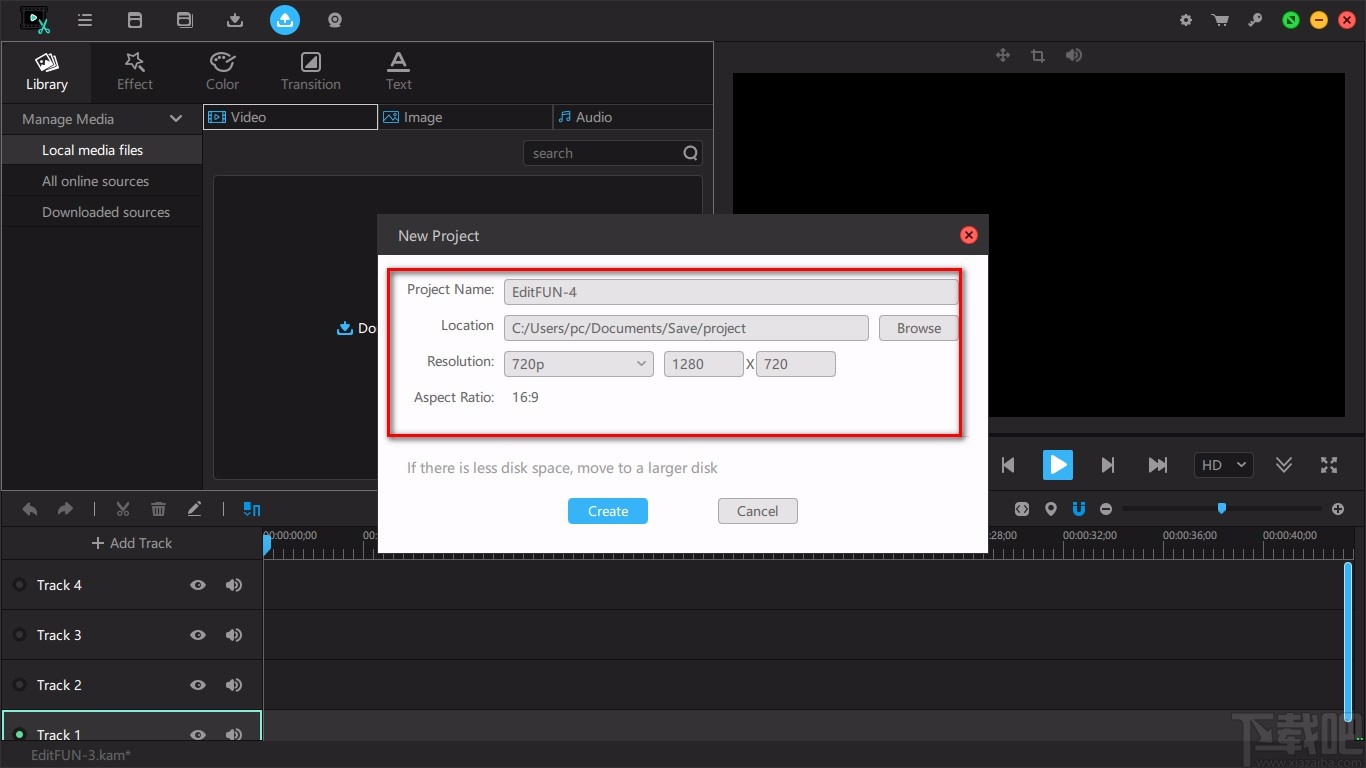Click the undo arrow in timeline toolbar

30,509
